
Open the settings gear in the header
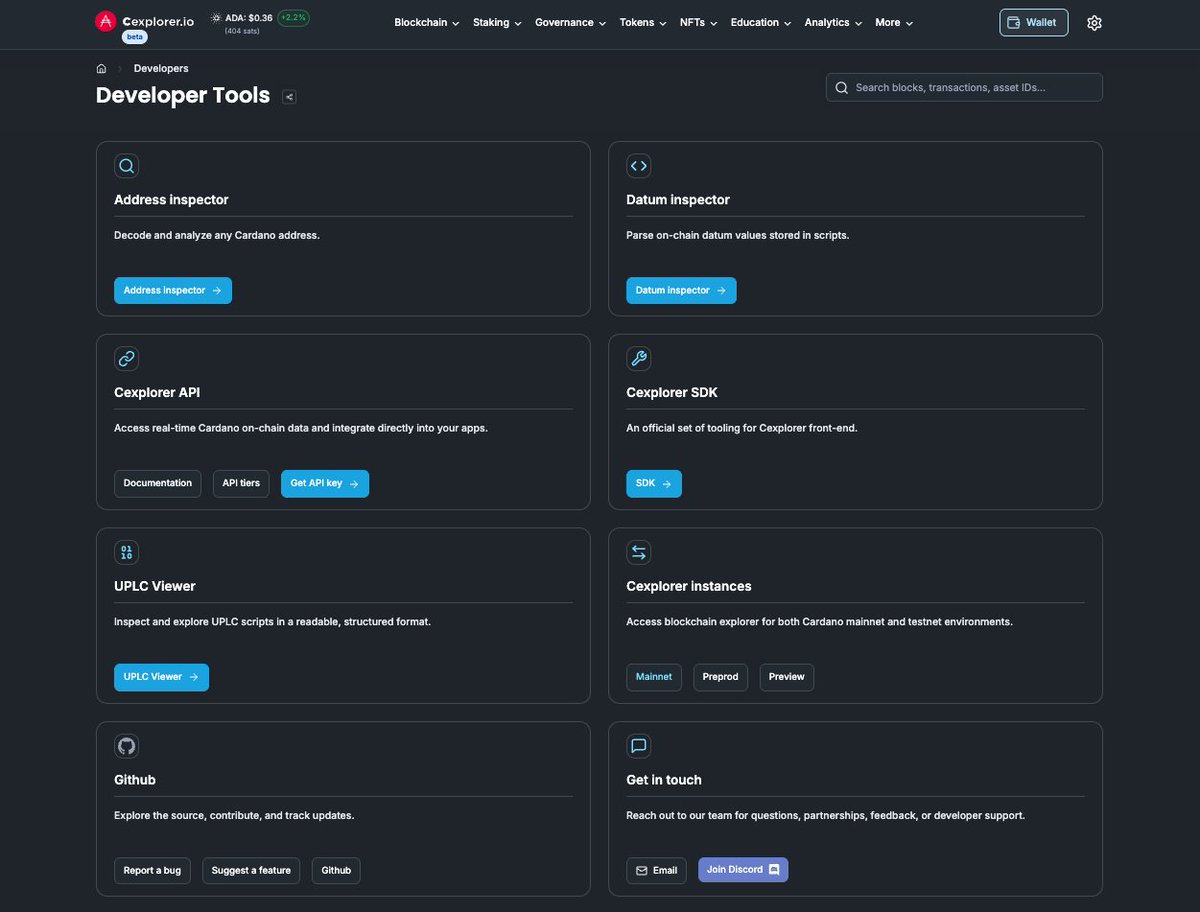click(1094, 22)
